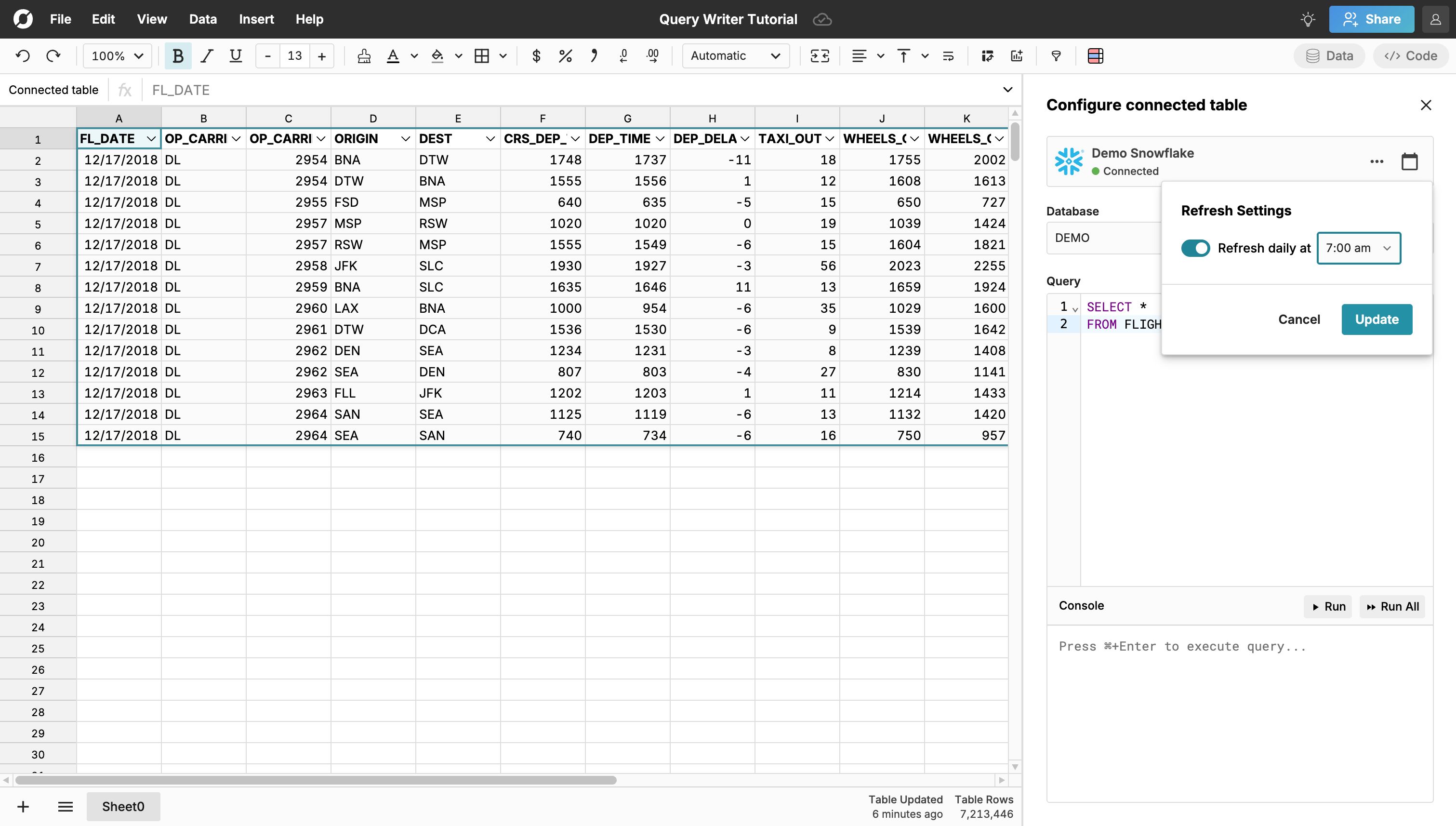Click the text color picker icon
This screenshot has height=826, width=1456.
(x=393, y=55)
